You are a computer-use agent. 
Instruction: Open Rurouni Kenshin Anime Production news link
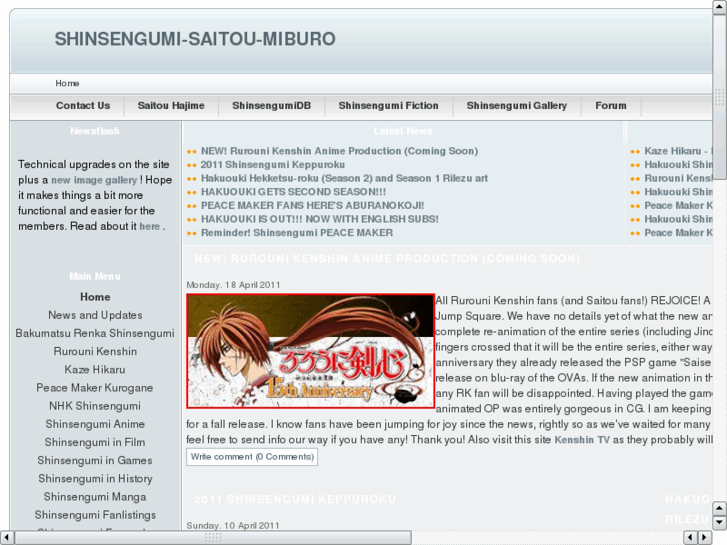tap(339, 151)
